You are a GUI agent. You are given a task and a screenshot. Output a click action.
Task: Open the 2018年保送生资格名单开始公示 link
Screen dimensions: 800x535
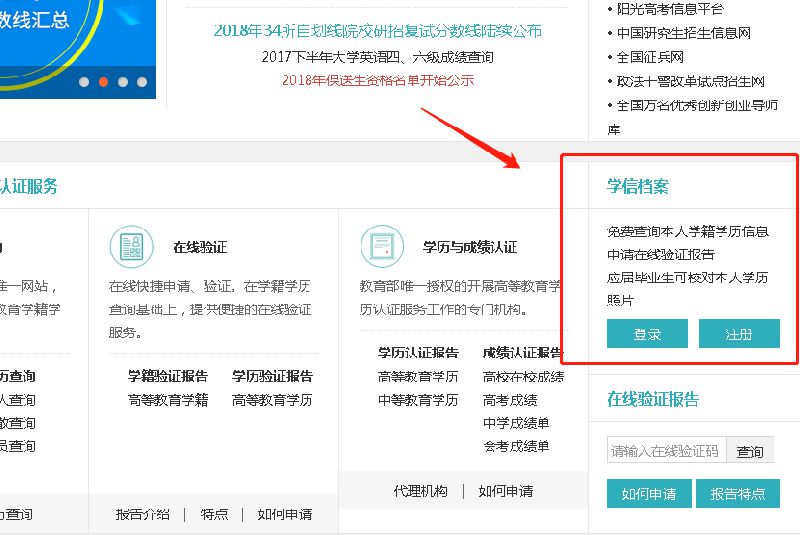click(378, 80)
